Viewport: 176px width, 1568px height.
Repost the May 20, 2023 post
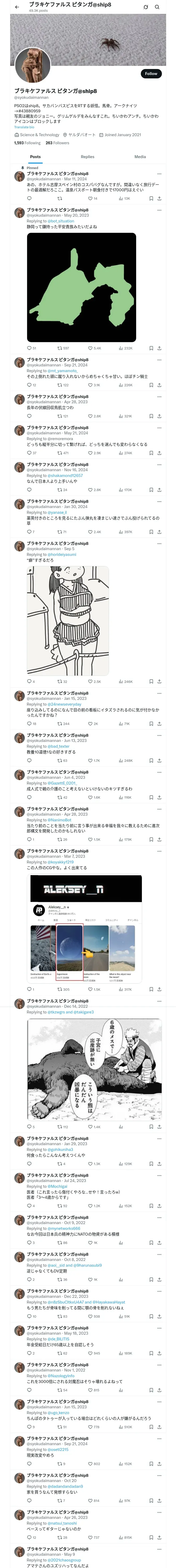59,348
